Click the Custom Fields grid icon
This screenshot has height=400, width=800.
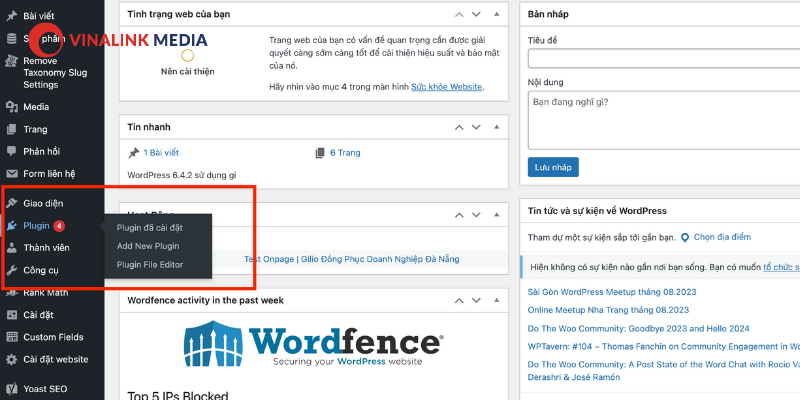coord(11,337)
